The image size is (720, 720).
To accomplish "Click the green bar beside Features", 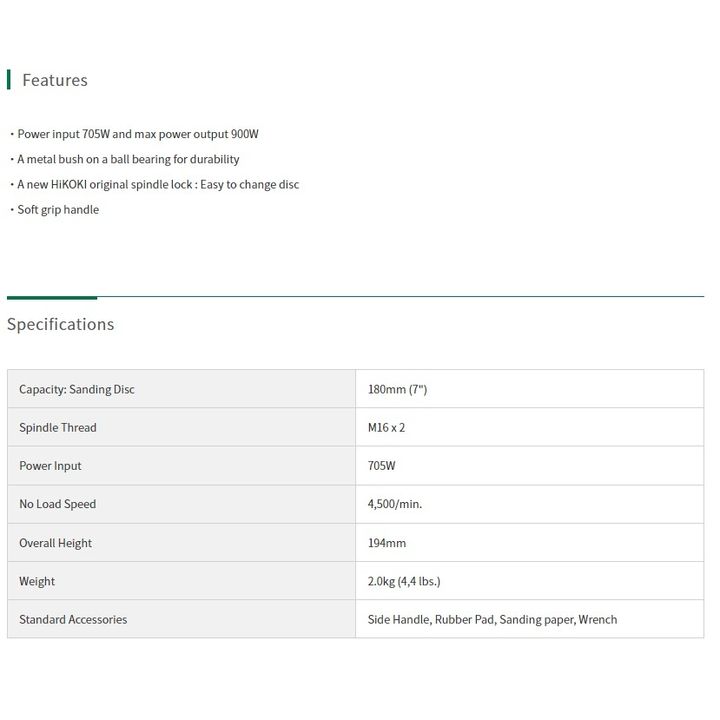I will coord(9,80).
